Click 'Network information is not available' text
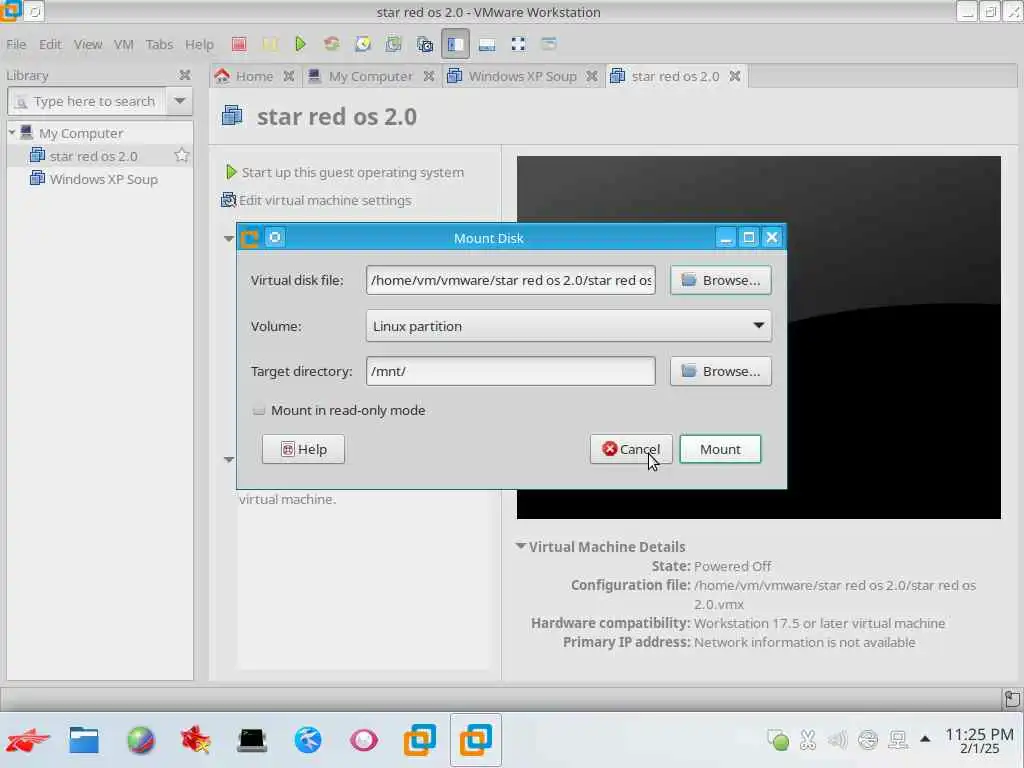The width and height of the screenshot is (1024, 768). tap(805, 642)
